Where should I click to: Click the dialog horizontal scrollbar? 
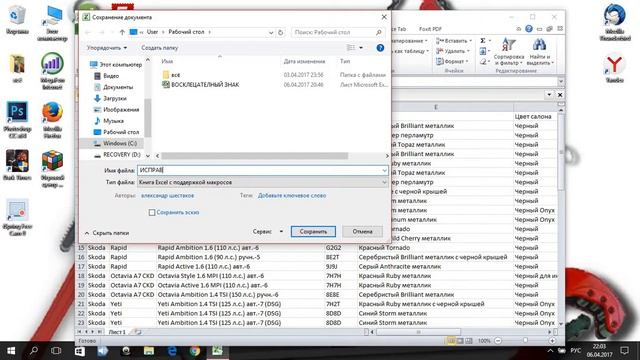pos(254,156)
